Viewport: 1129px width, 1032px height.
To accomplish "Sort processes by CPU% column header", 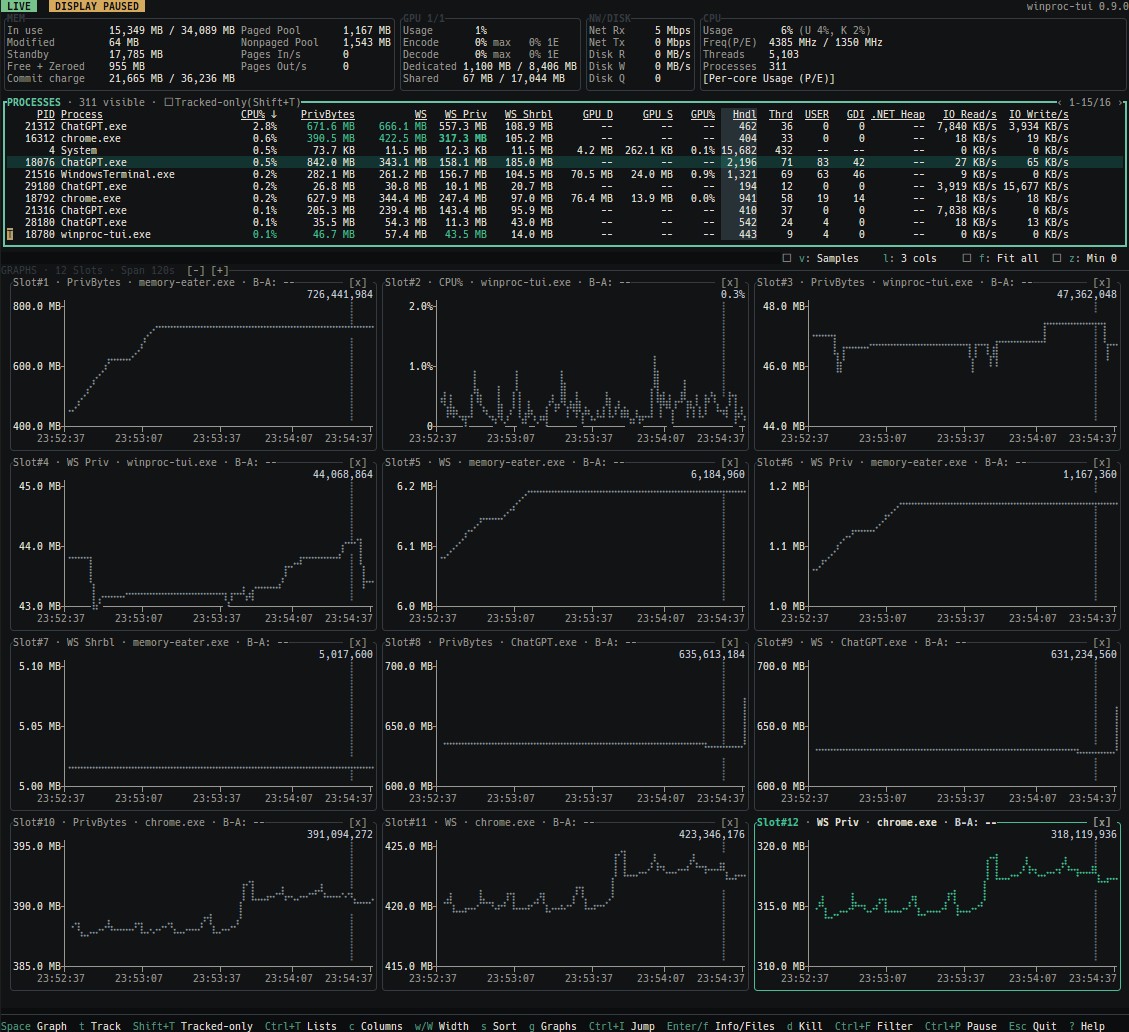I will (259, 115).
